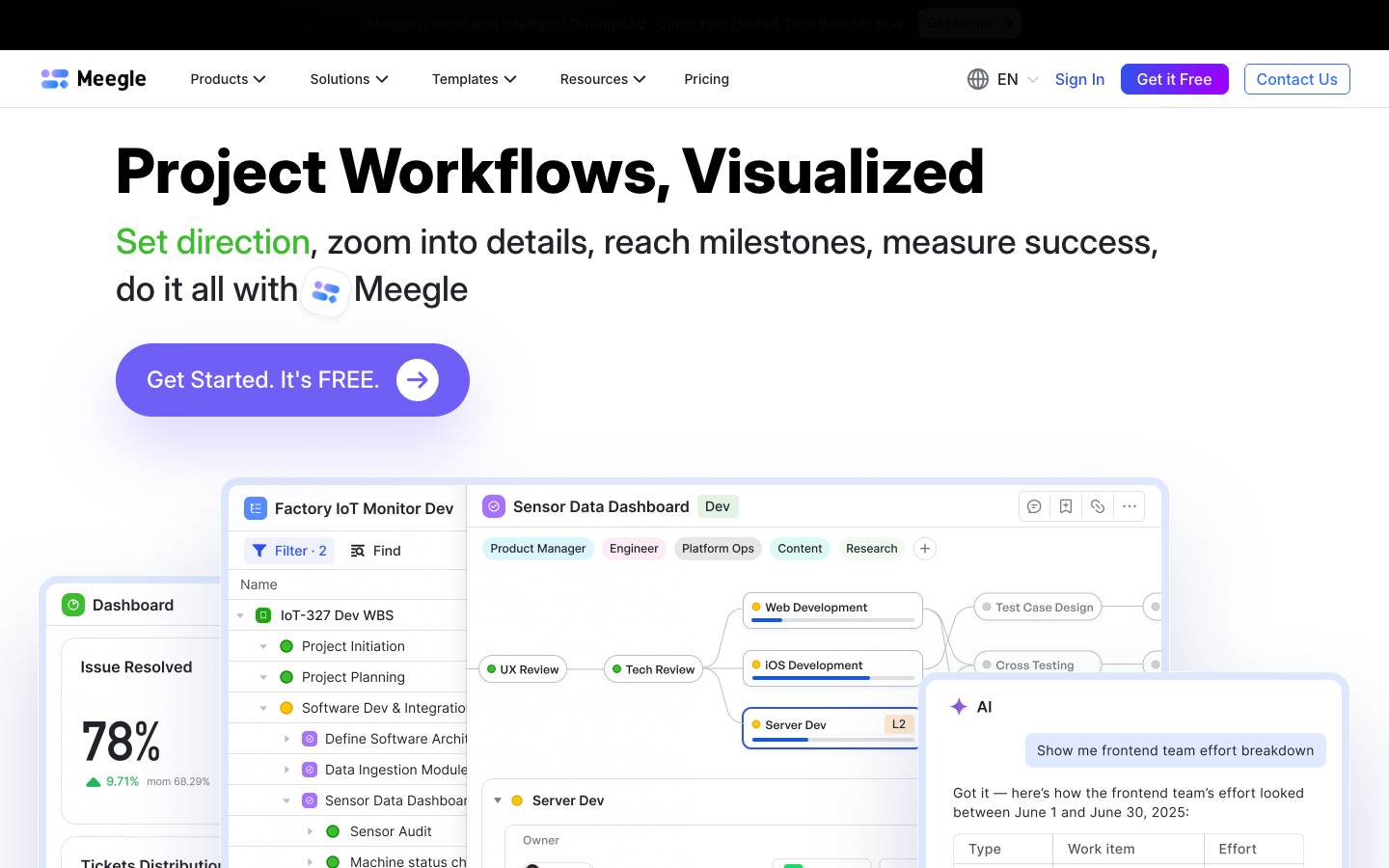Select the Product Manager role tag
Viewport: 1389px width, 868px height.
538,549
